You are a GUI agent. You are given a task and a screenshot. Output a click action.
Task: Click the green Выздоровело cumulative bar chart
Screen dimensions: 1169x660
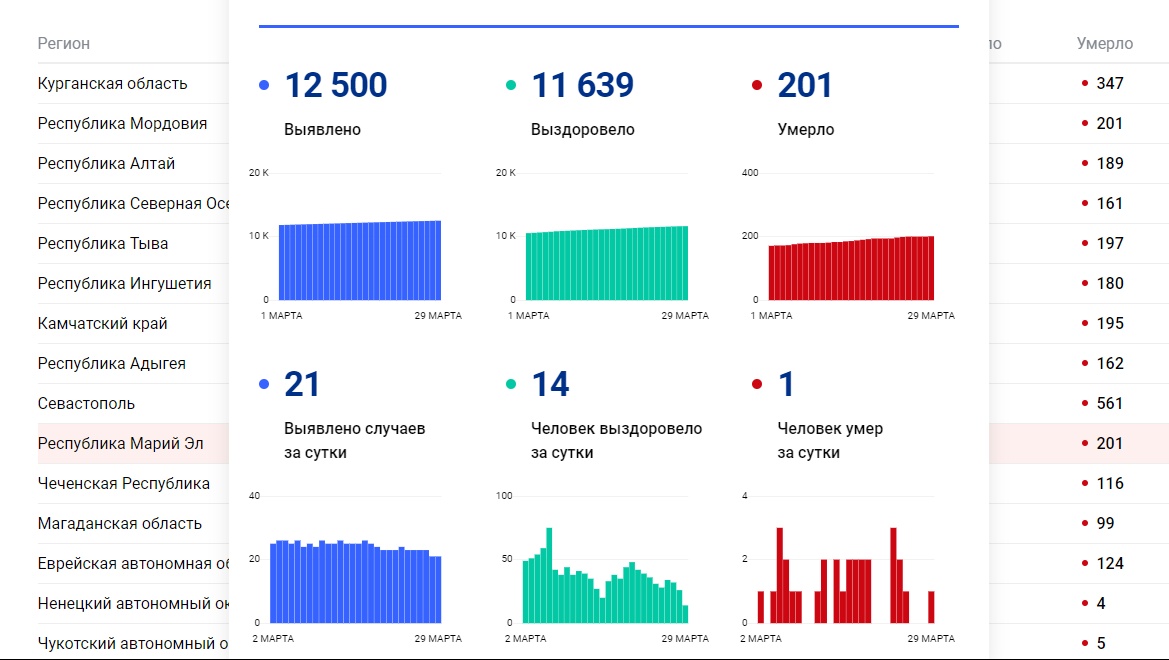pyautogui.click(x=607, y=262)
